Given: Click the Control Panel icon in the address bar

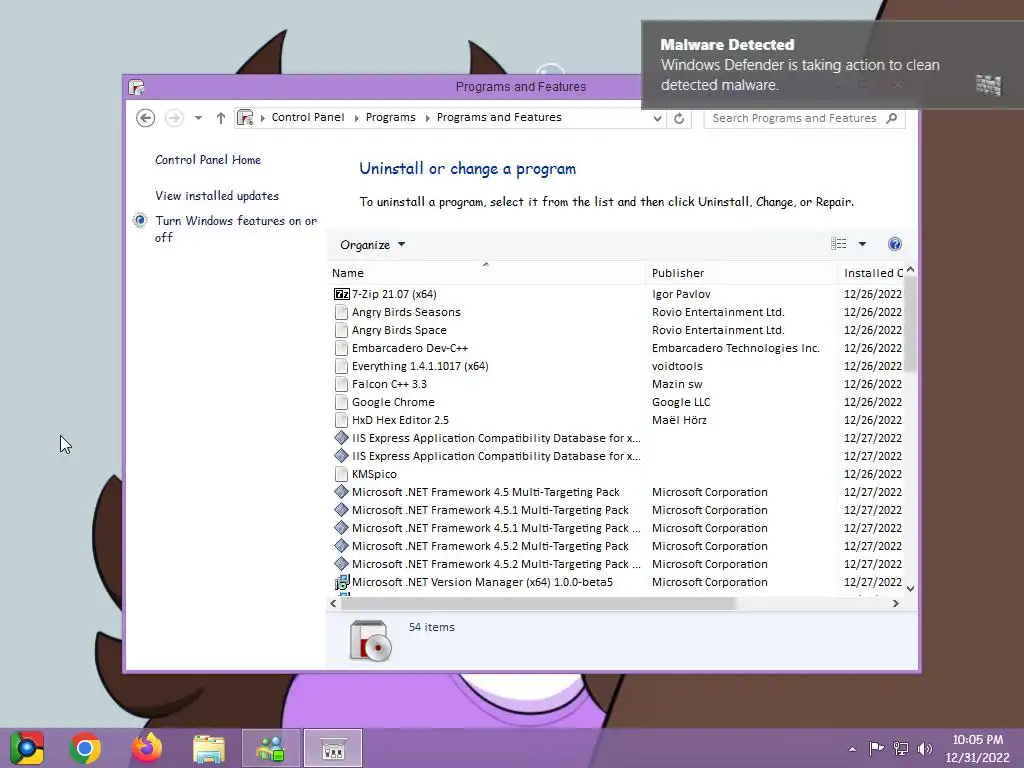Looking at the screenshot, I should click(245, 118).
